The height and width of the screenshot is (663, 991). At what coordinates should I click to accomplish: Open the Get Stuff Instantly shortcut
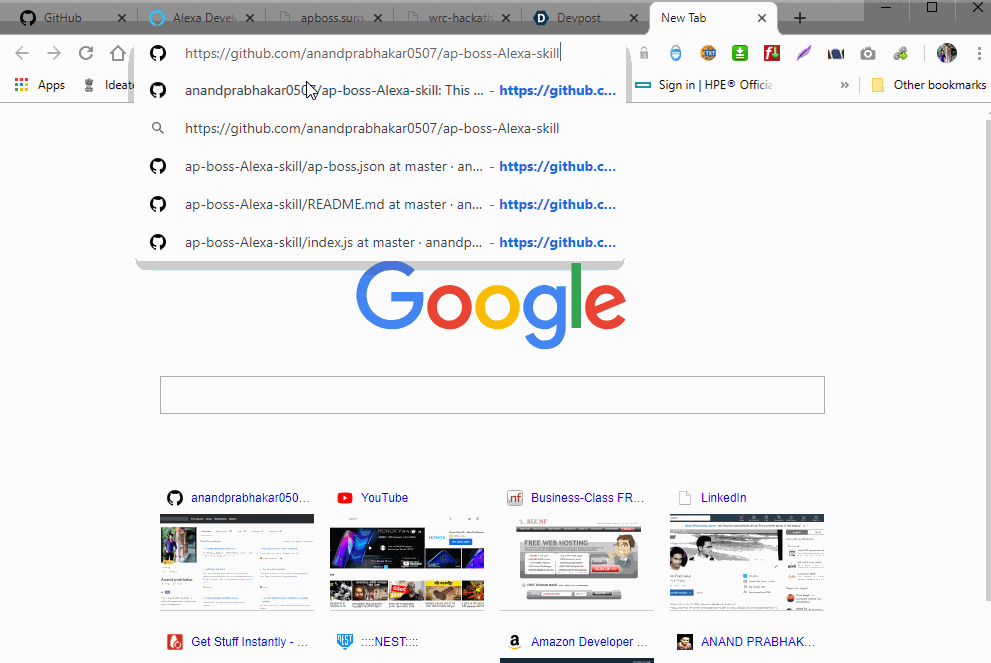250,642
